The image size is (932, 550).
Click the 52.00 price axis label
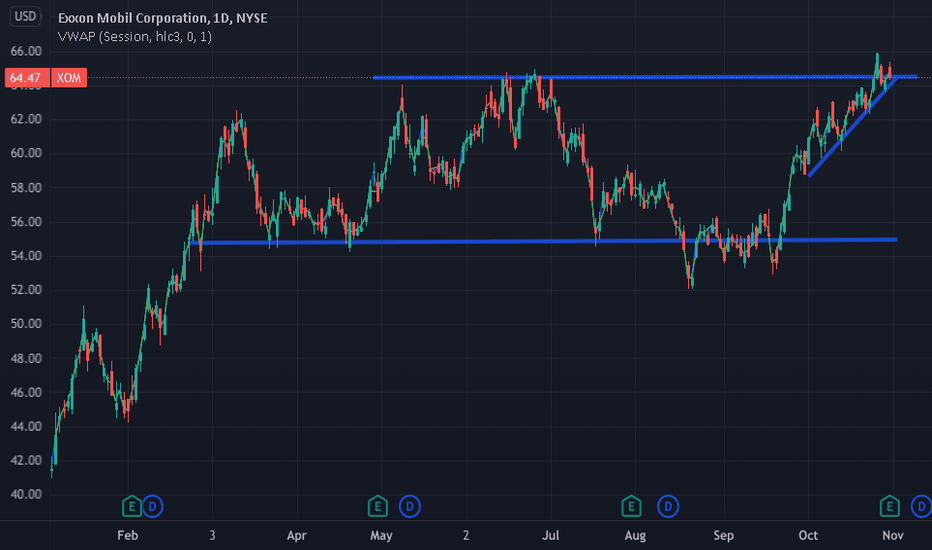coord(26,290)
